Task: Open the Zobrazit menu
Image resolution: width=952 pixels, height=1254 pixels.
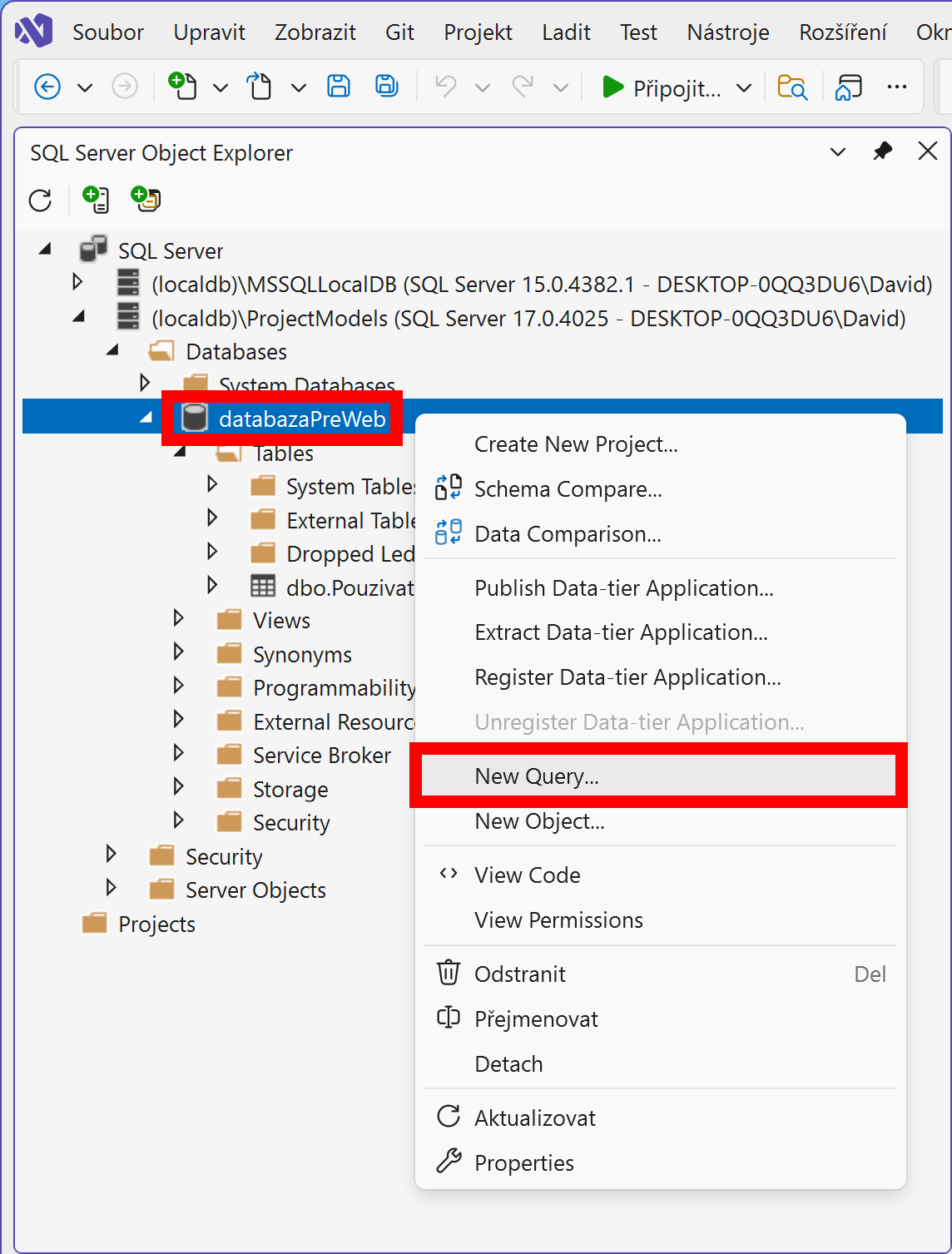Action: [x=315, y=32]
